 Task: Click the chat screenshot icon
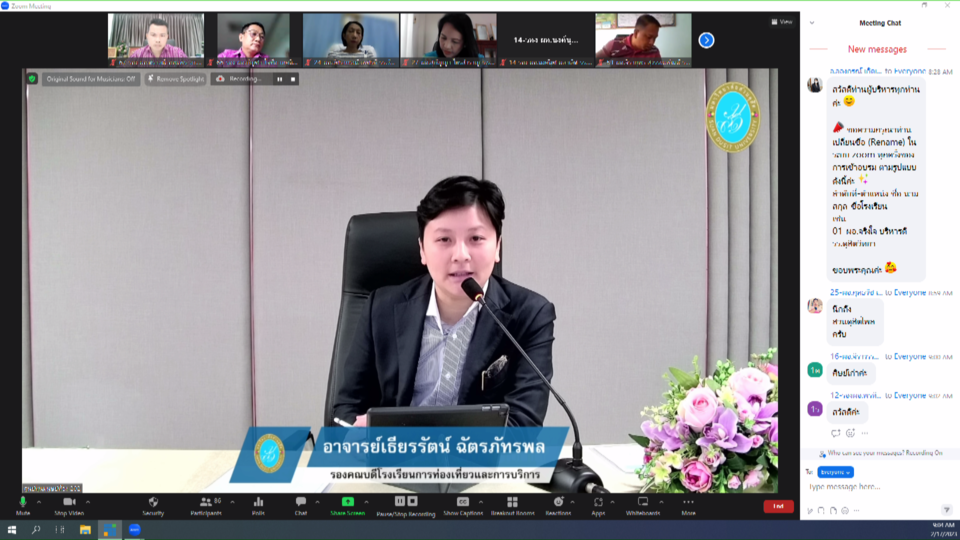(822, 511)
